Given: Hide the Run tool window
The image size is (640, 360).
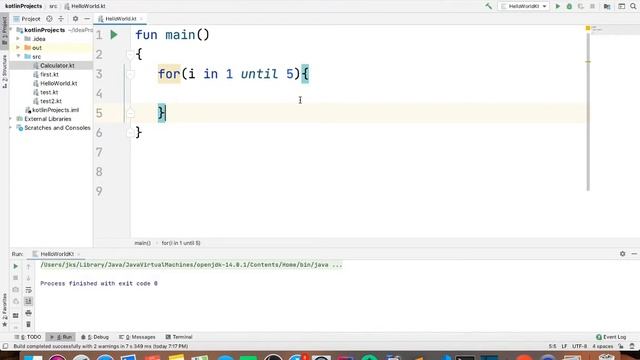Looking at the screenshot, I should 634,254.
